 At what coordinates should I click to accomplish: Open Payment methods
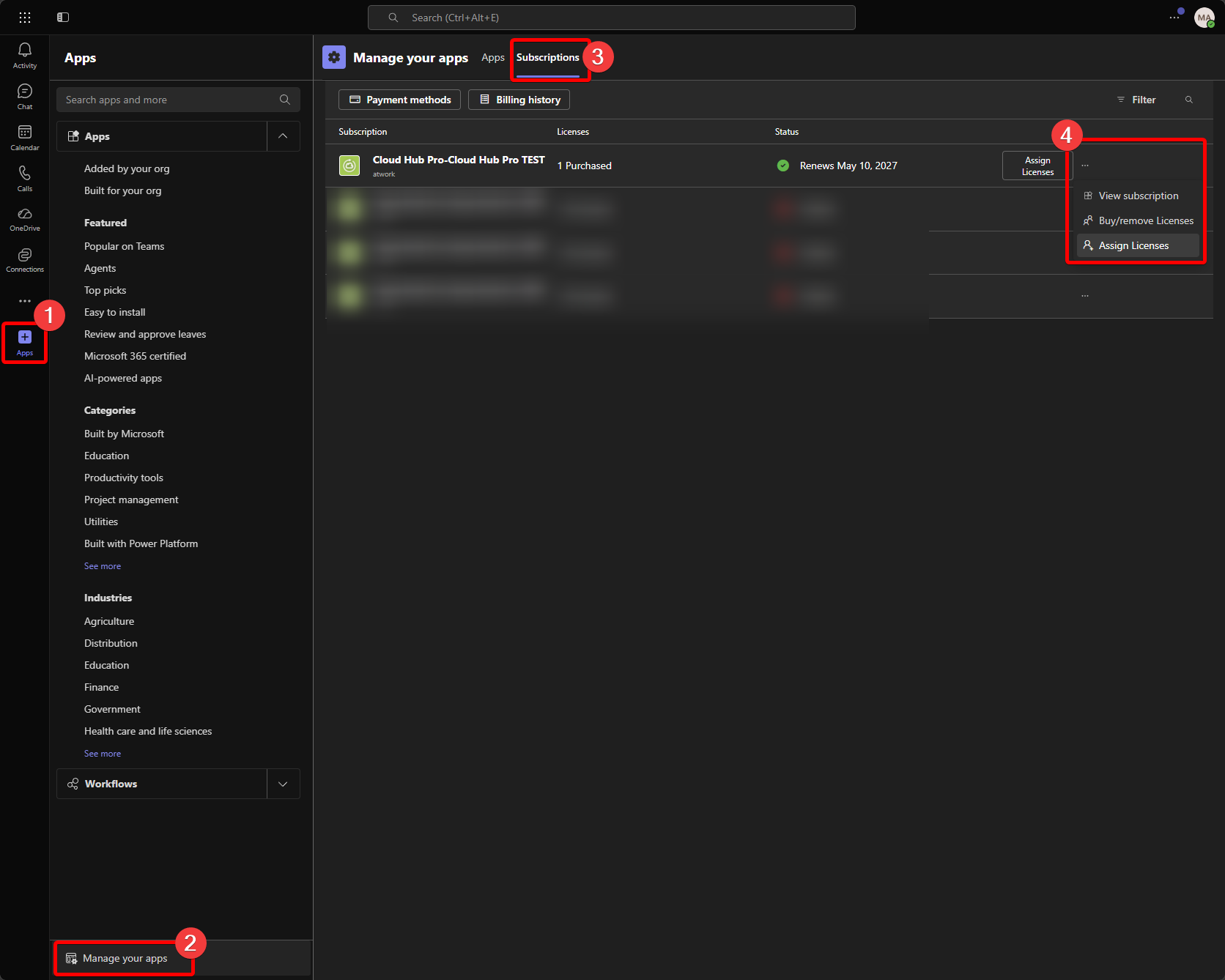(399, 100)
